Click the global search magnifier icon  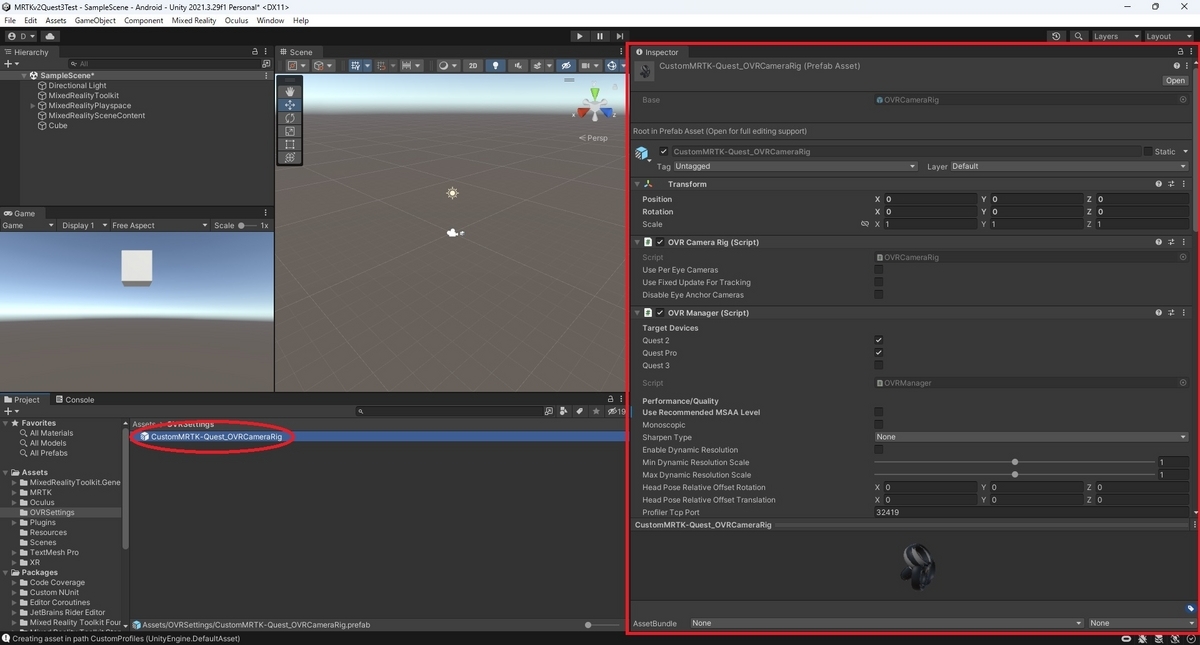[1079, 36]
